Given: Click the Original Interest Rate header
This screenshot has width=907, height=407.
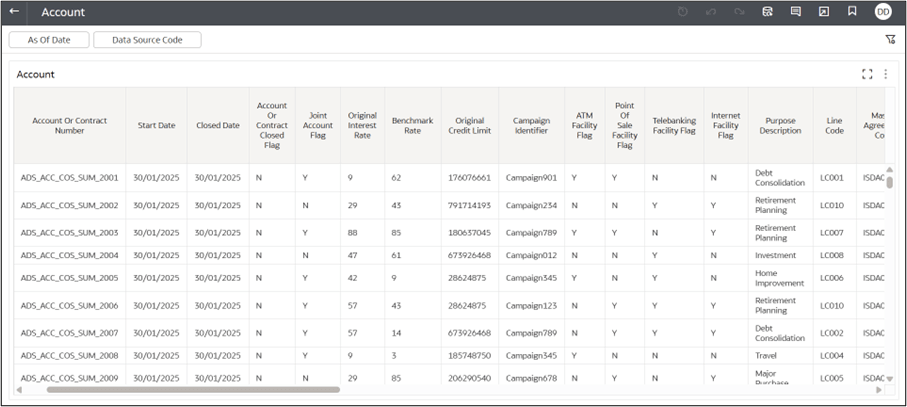Looking at the screenshot, I should (x=363, y=125).
